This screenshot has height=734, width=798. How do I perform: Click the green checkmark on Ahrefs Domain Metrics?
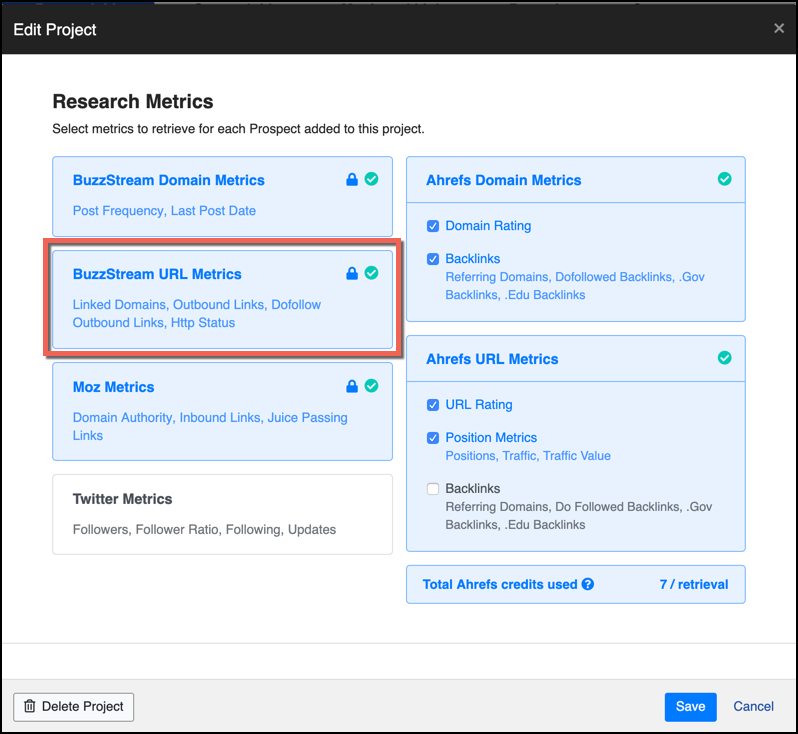point(724,179)
